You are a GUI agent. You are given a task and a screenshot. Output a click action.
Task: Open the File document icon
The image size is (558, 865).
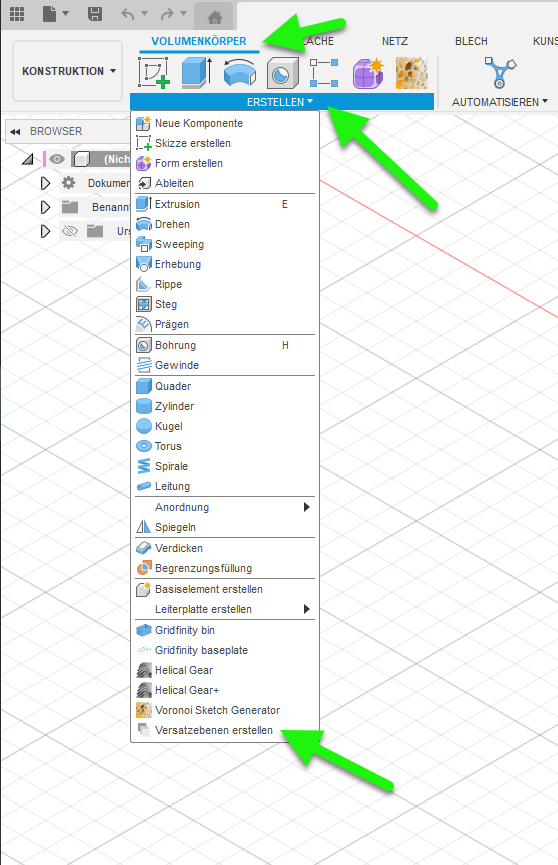50,14
